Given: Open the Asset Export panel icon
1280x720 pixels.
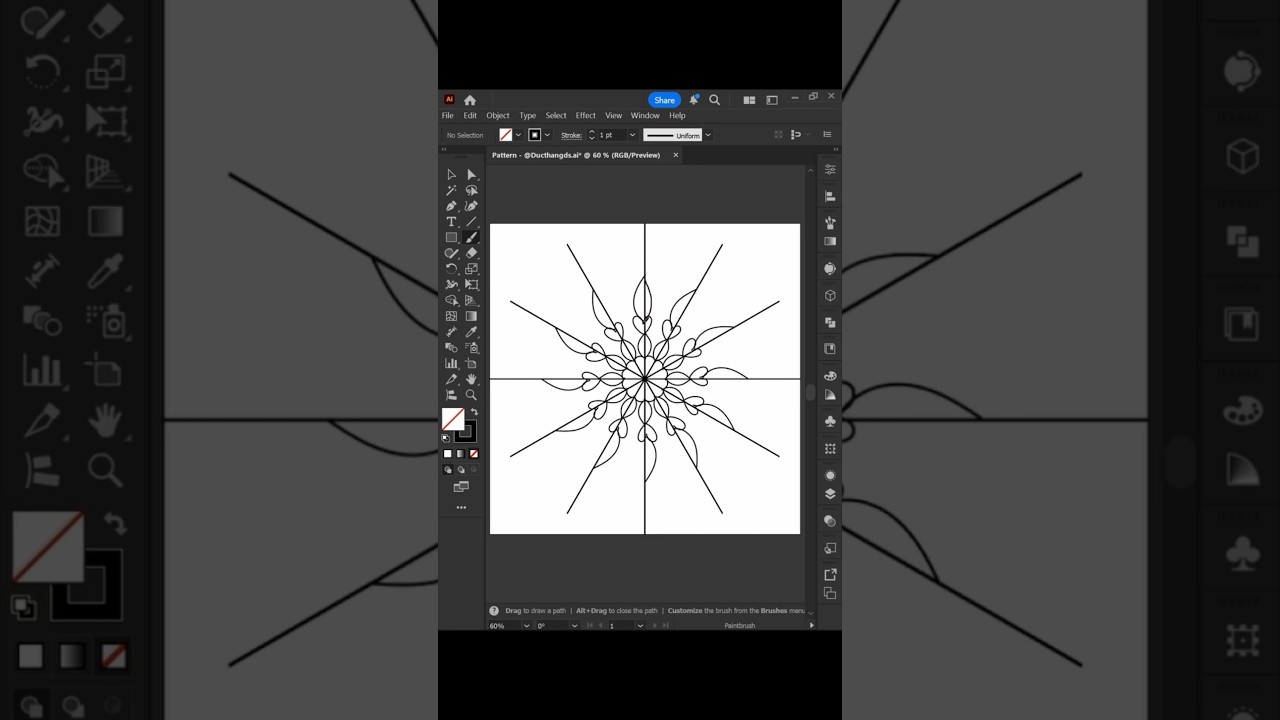Looking at the screenshot, I should [830, 575].
